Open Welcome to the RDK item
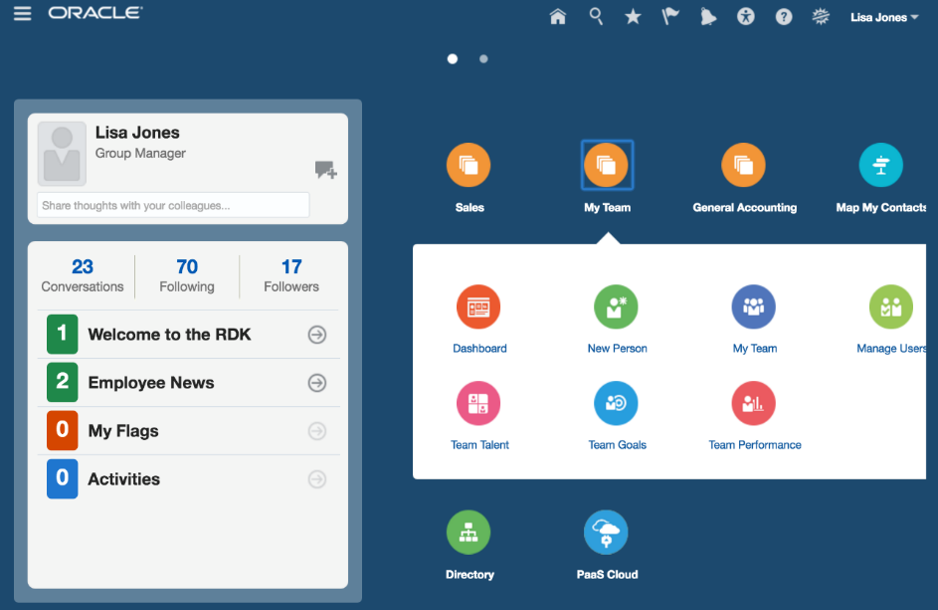Viewport: 938px width, 610px height. [188, 334]
